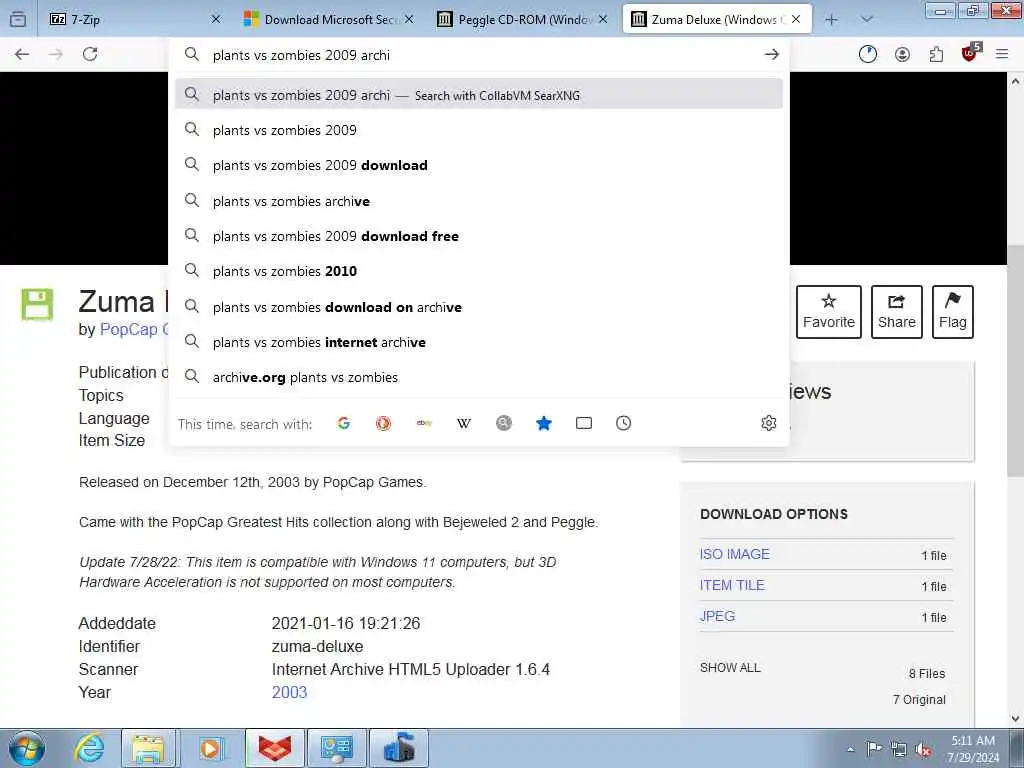The width and height of the screenshot is (1024, 768).
Task: Open the uBlock Origin shield icon
Action: click(970, 54)
